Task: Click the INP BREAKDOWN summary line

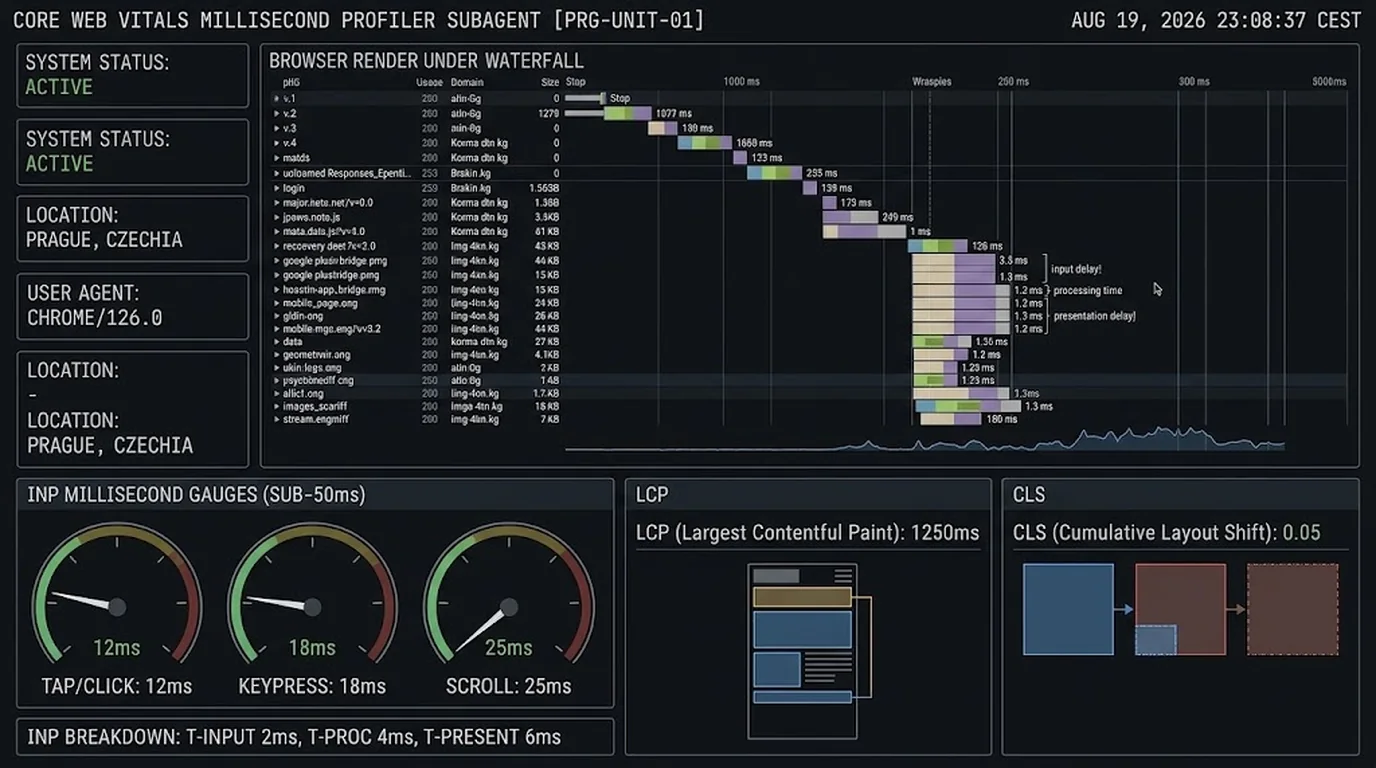Action: (x=315, y=737)
